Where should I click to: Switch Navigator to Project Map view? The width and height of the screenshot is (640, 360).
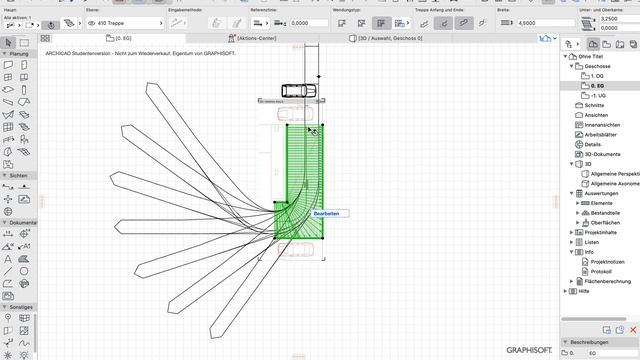point(593,44)
